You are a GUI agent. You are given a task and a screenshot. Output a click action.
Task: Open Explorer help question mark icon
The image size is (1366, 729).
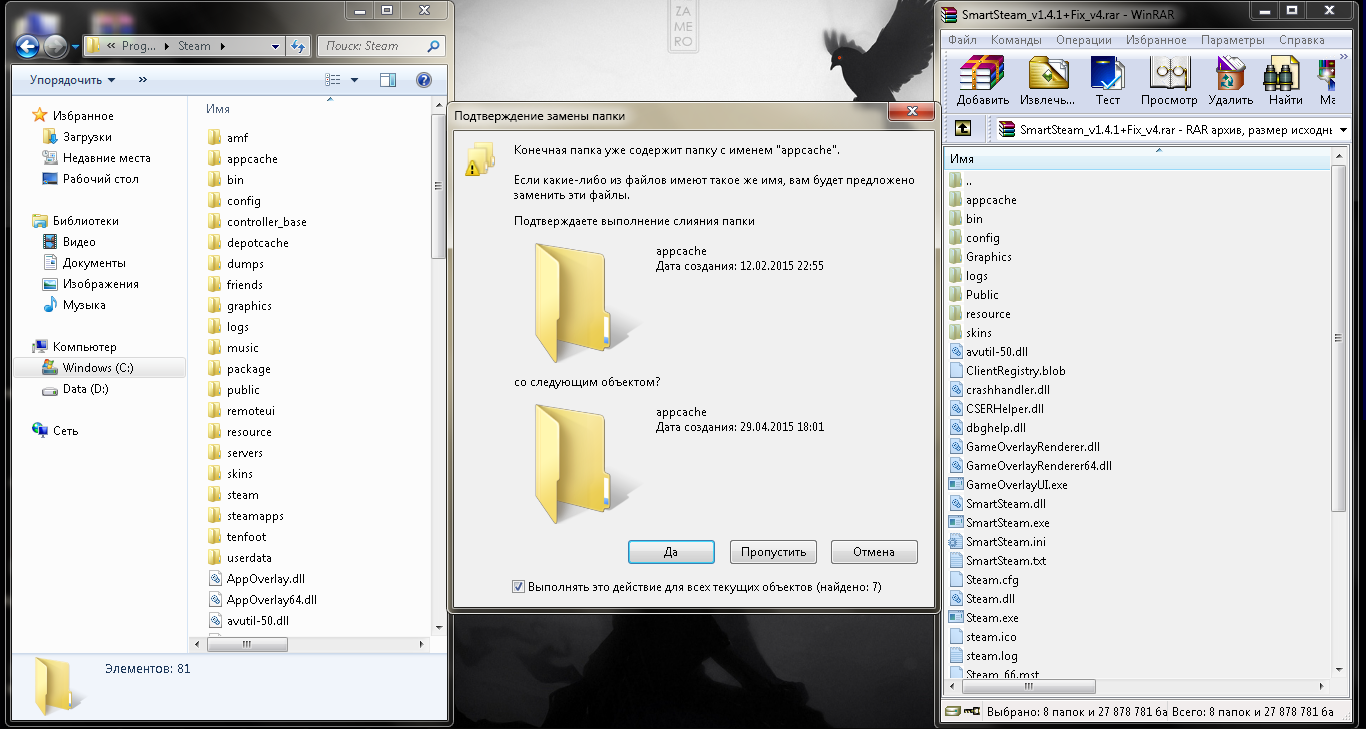[x=423, y=80]
